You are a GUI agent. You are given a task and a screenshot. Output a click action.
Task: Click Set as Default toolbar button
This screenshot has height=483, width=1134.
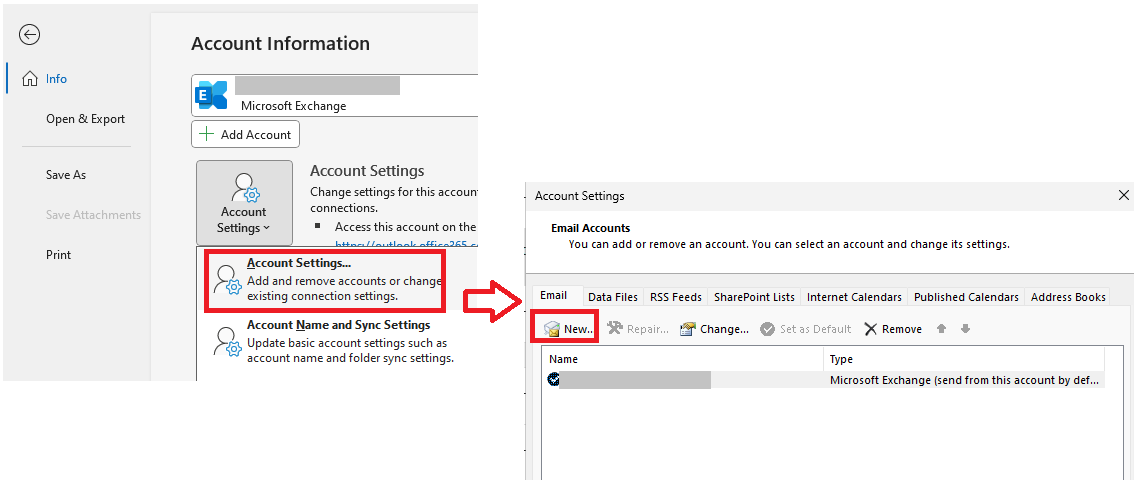pos(806,329)
